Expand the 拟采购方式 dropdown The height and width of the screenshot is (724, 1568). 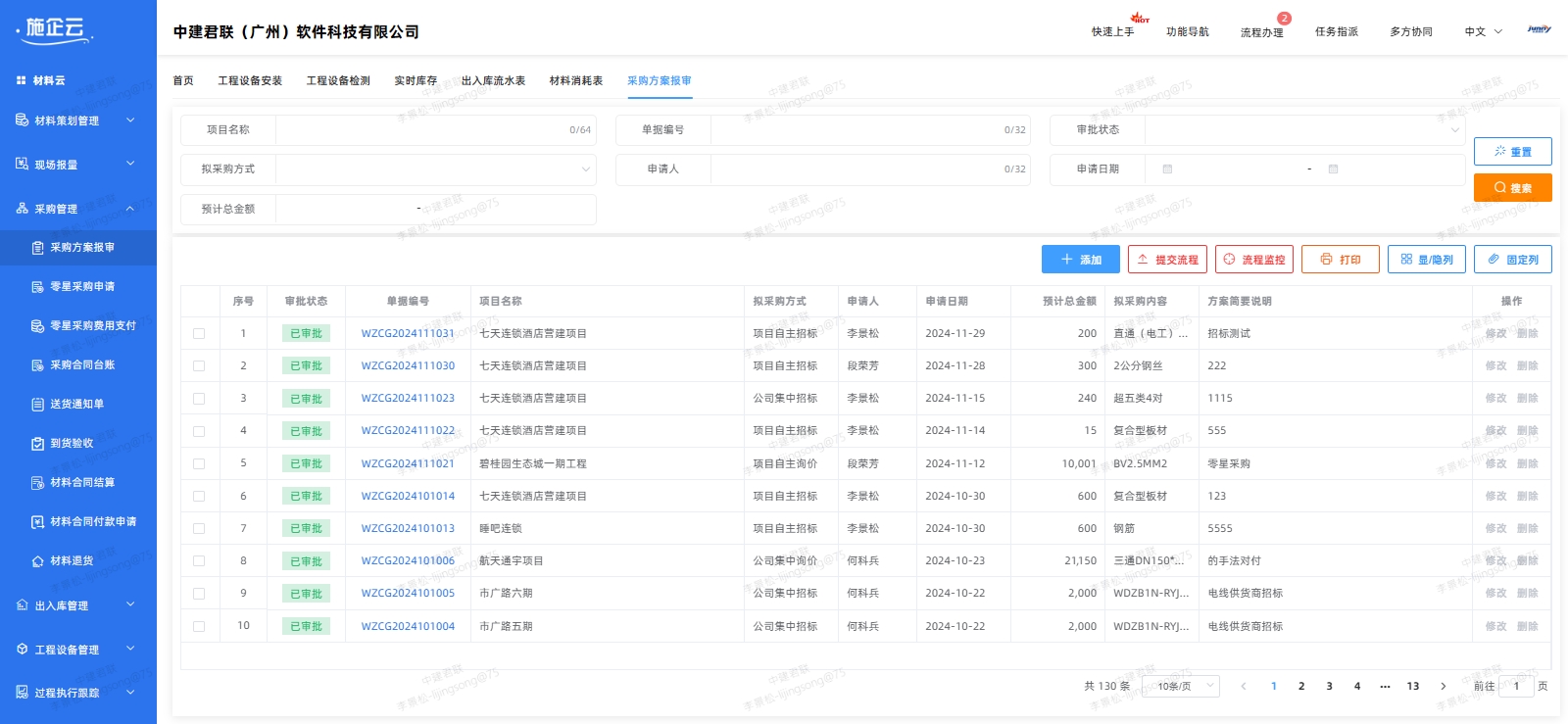pyautogui.click(x=435, y=169)
